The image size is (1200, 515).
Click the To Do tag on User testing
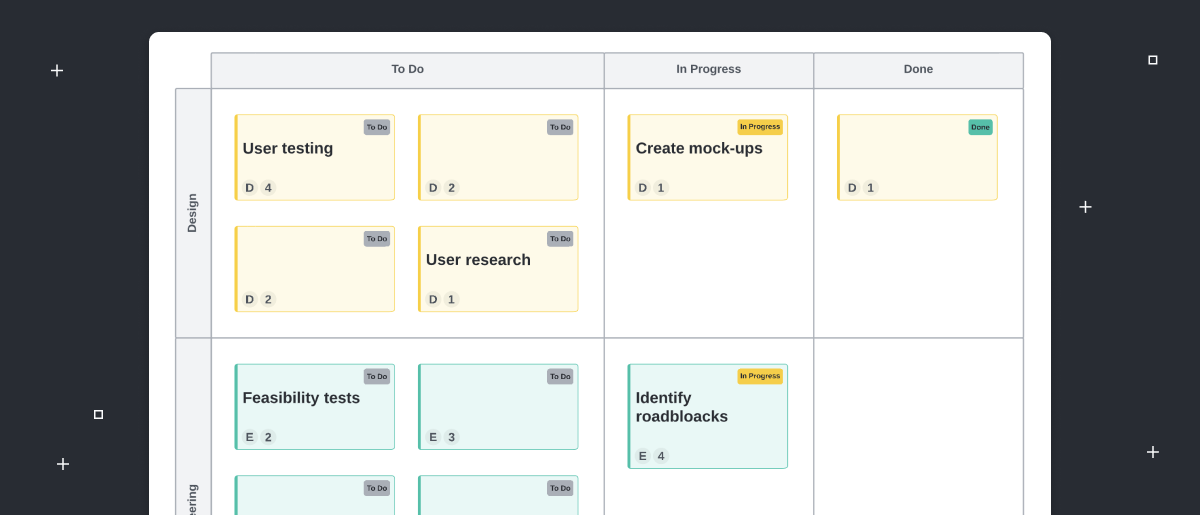click(376, 127)
